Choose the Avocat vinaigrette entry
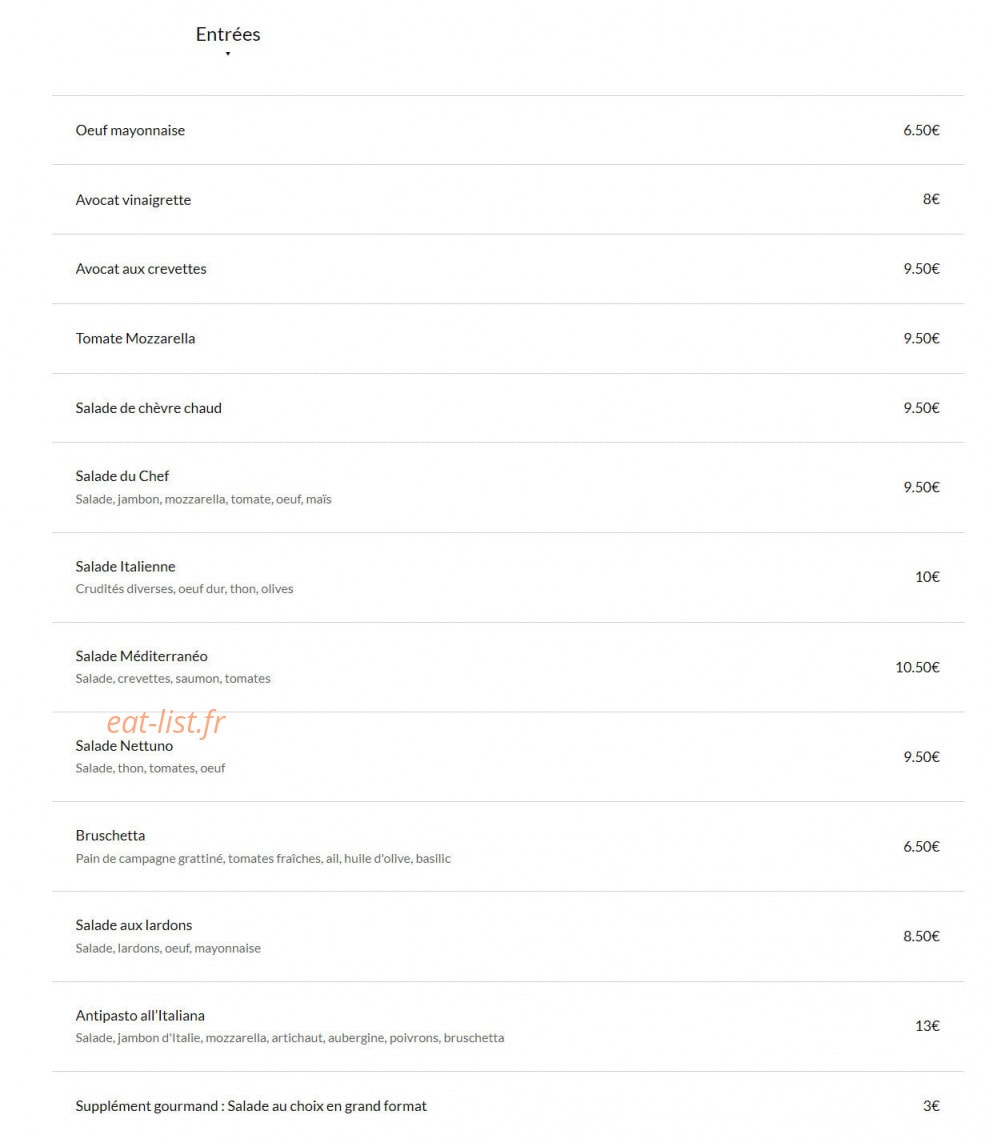989x1139 pixels. (x=133, y=200)
